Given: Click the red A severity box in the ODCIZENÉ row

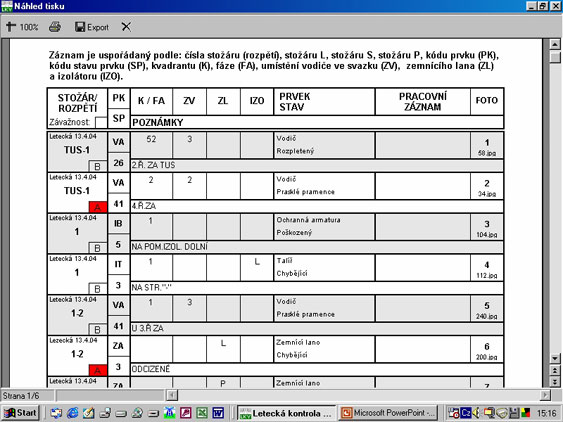Looking at the screenshot, I should click(98, 370).
